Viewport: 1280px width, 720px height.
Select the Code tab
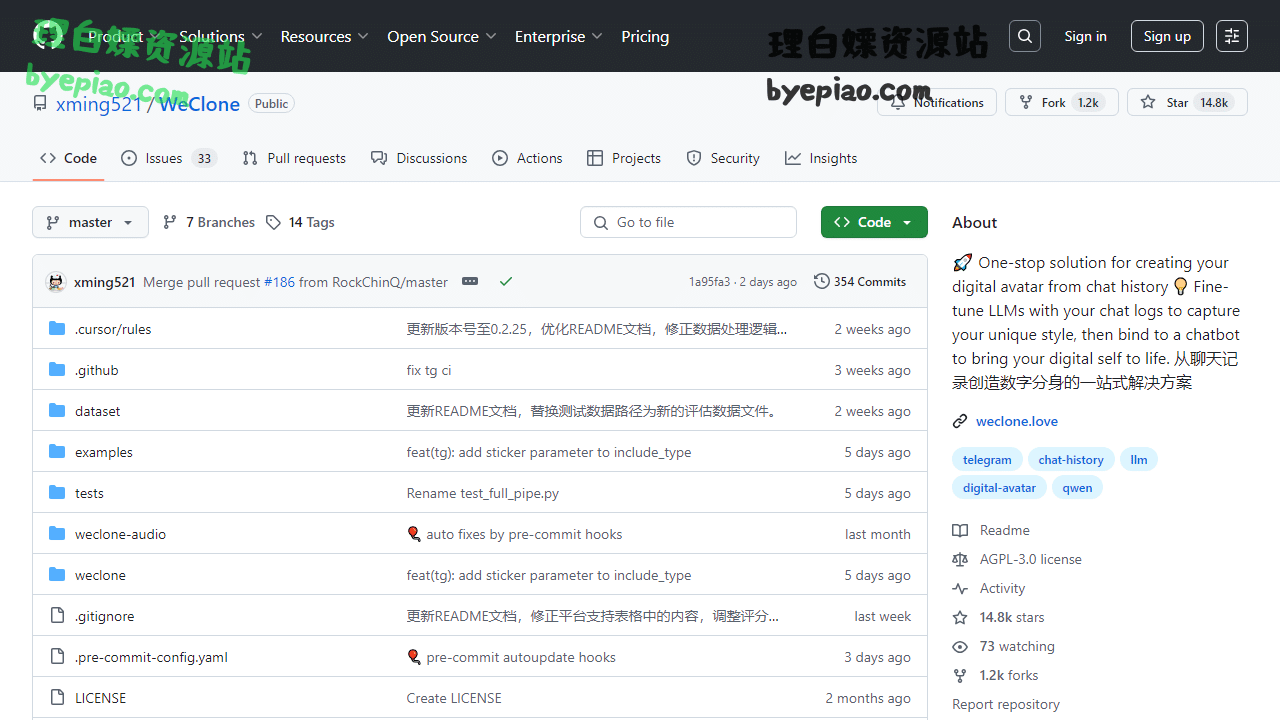pos(68,158)
